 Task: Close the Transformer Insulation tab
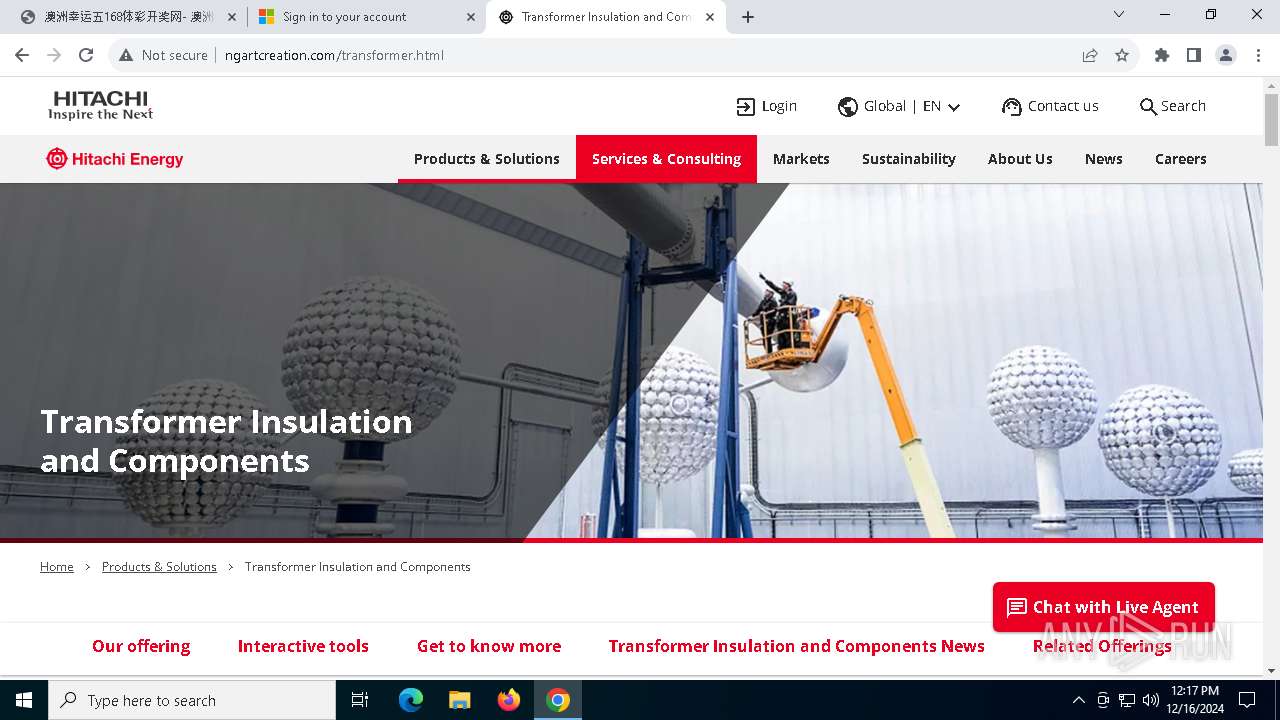coord(710,17)
